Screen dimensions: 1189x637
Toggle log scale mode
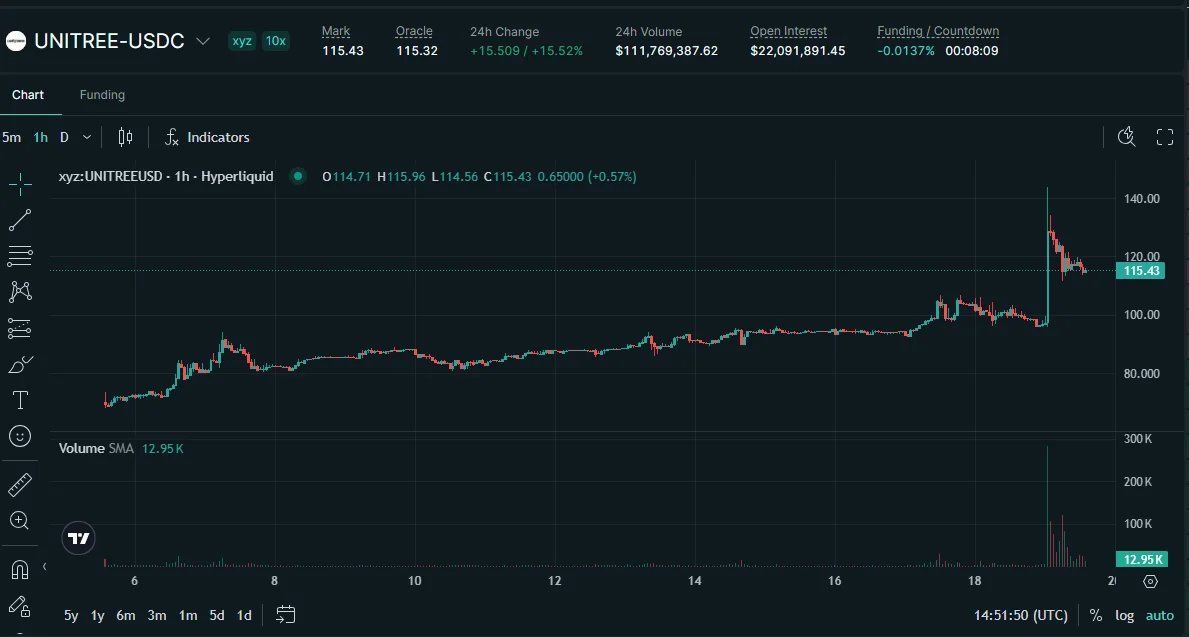[1125, 615]
